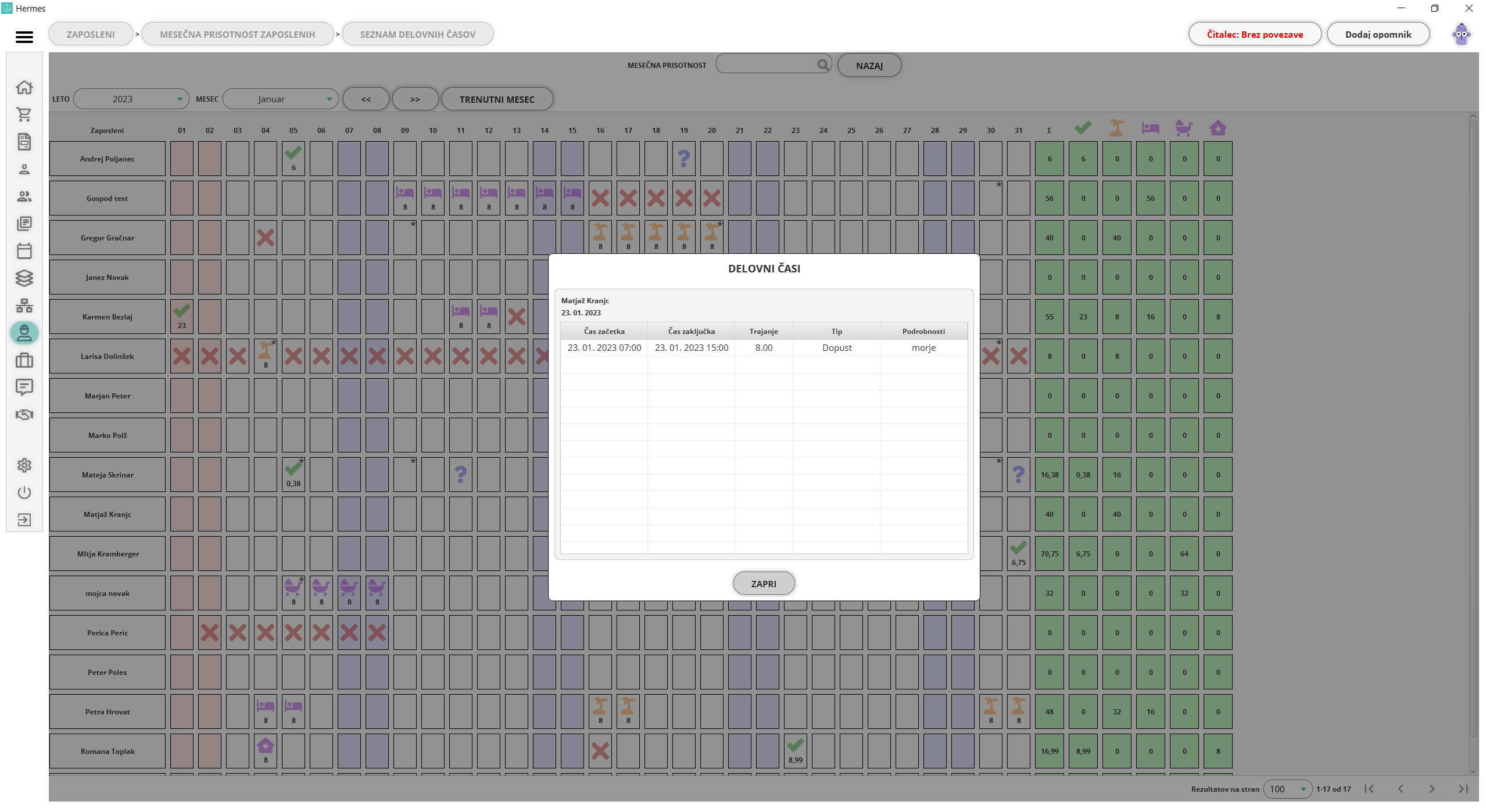Click red X on Gregor Gračnar day 04
Viewport: 1486px width, 812px height.
[266, 238]
